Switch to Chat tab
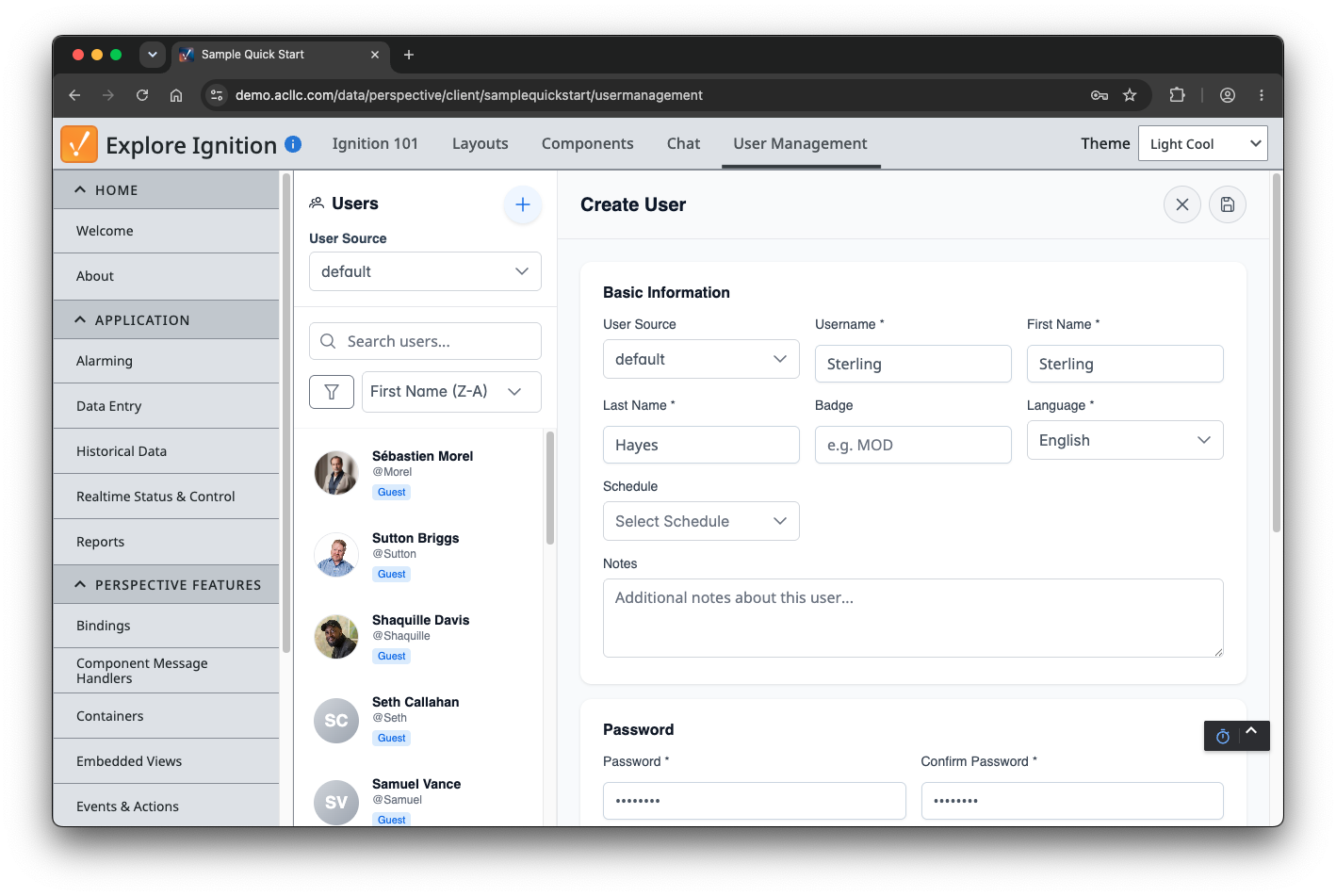This screenshot has height=896, width=1336. pos(683,143)
